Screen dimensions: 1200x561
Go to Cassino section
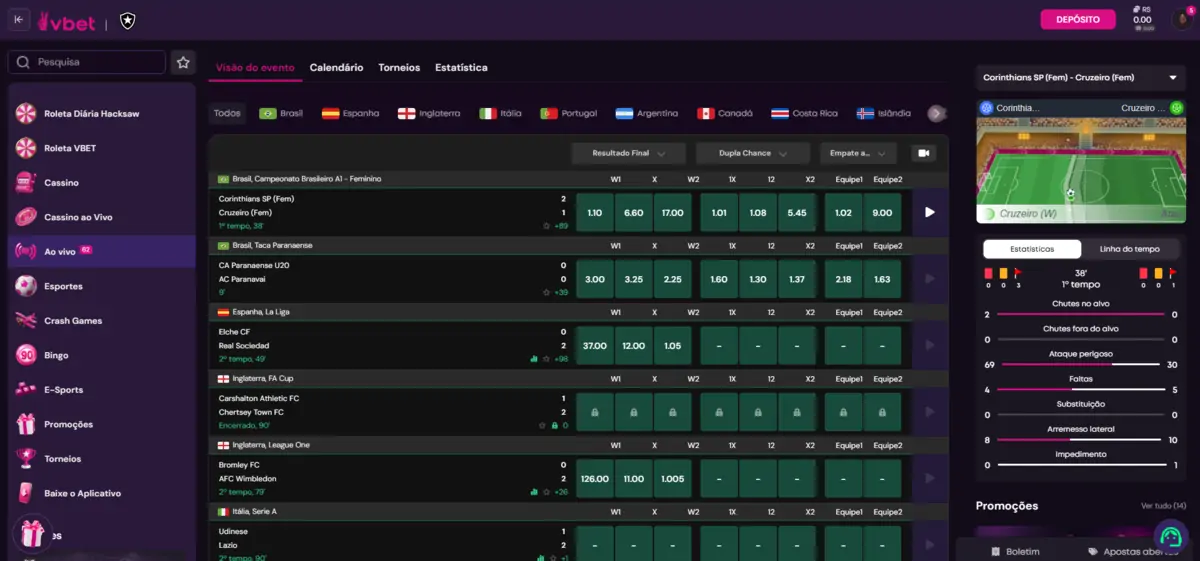point(100,183)
